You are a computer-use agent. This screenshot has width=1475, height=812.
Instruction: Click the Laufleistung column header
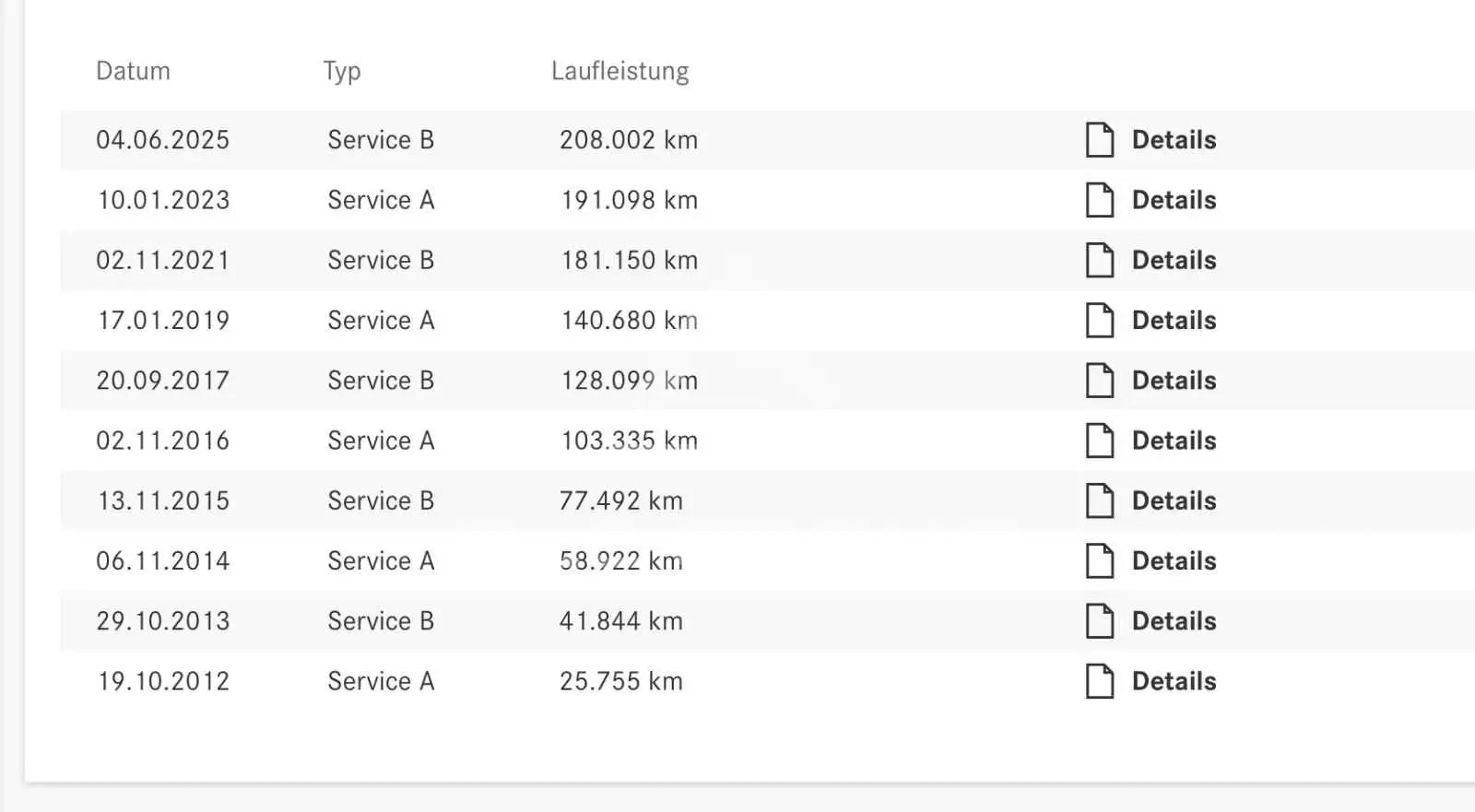tap(619, 71)
